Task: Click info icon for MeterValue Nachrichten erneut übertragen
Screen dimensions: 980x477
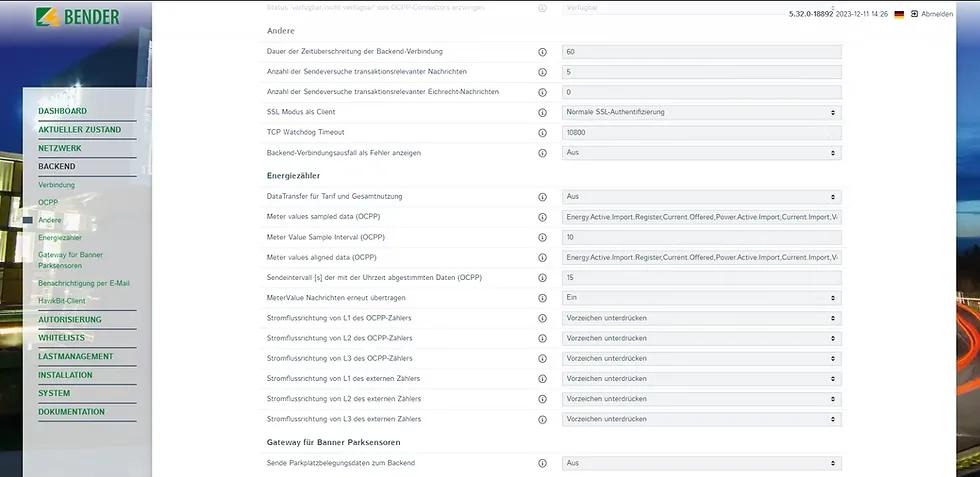Action: [542, 298]
